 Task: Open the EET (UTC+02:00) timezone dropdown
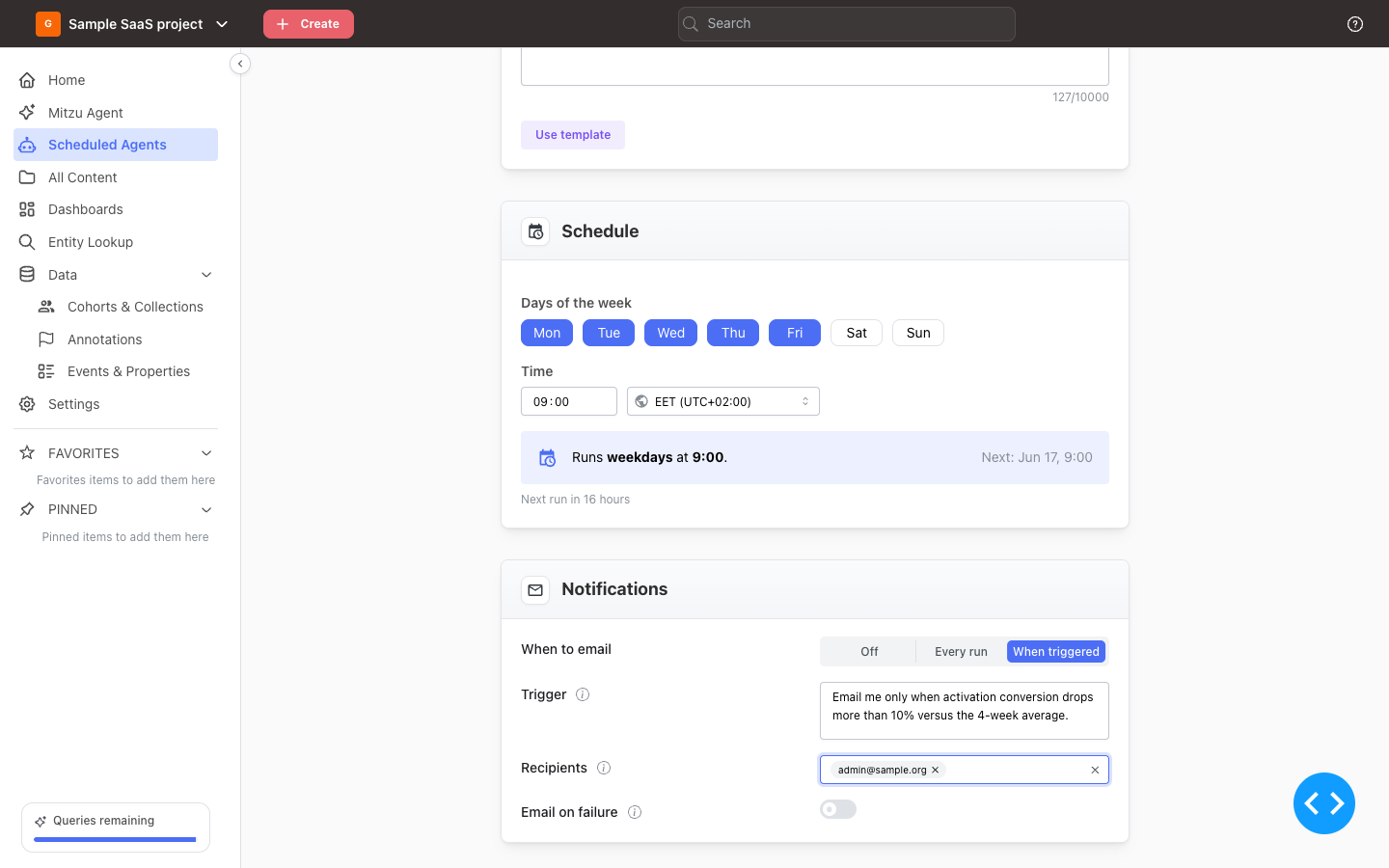pos(723,401)
